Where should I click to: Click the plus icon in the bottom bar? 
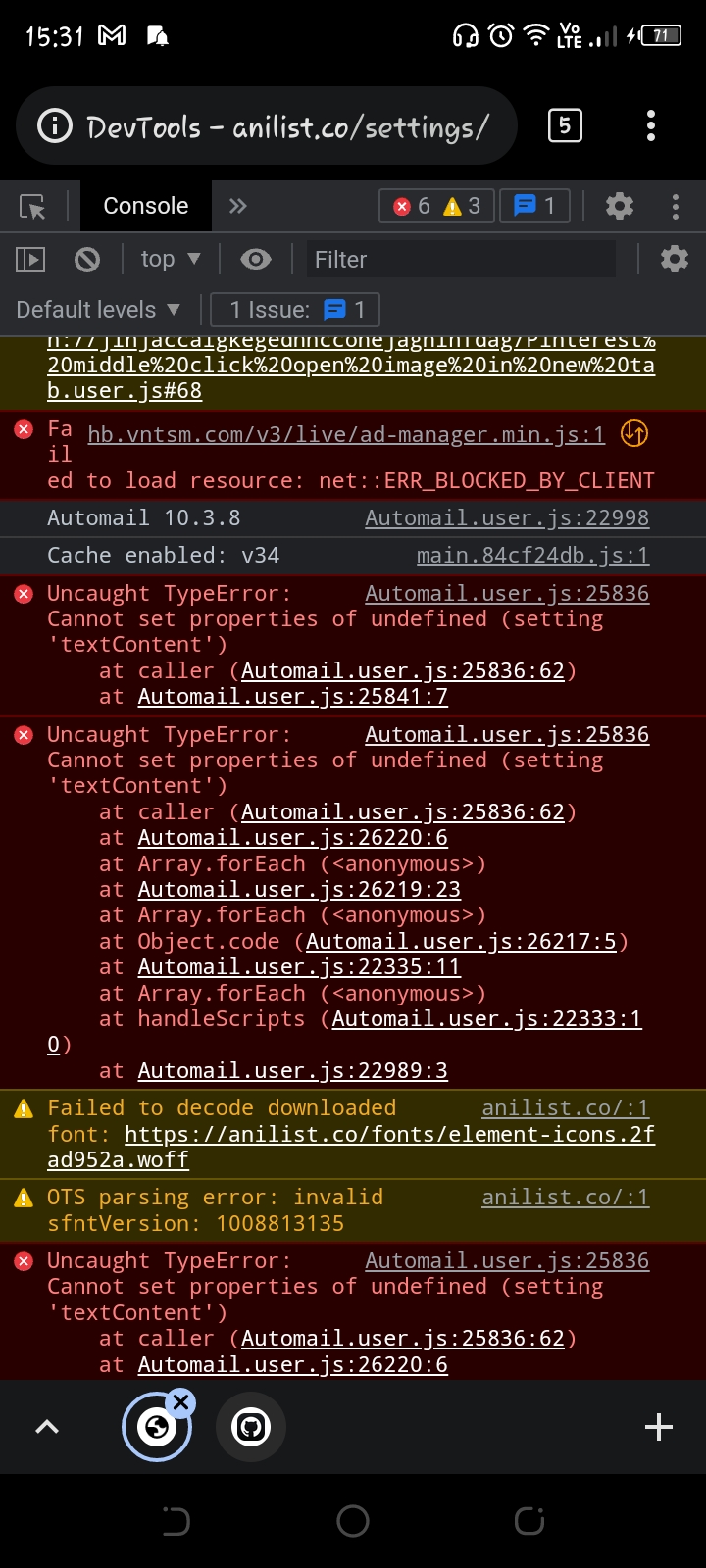(658, 1427)
